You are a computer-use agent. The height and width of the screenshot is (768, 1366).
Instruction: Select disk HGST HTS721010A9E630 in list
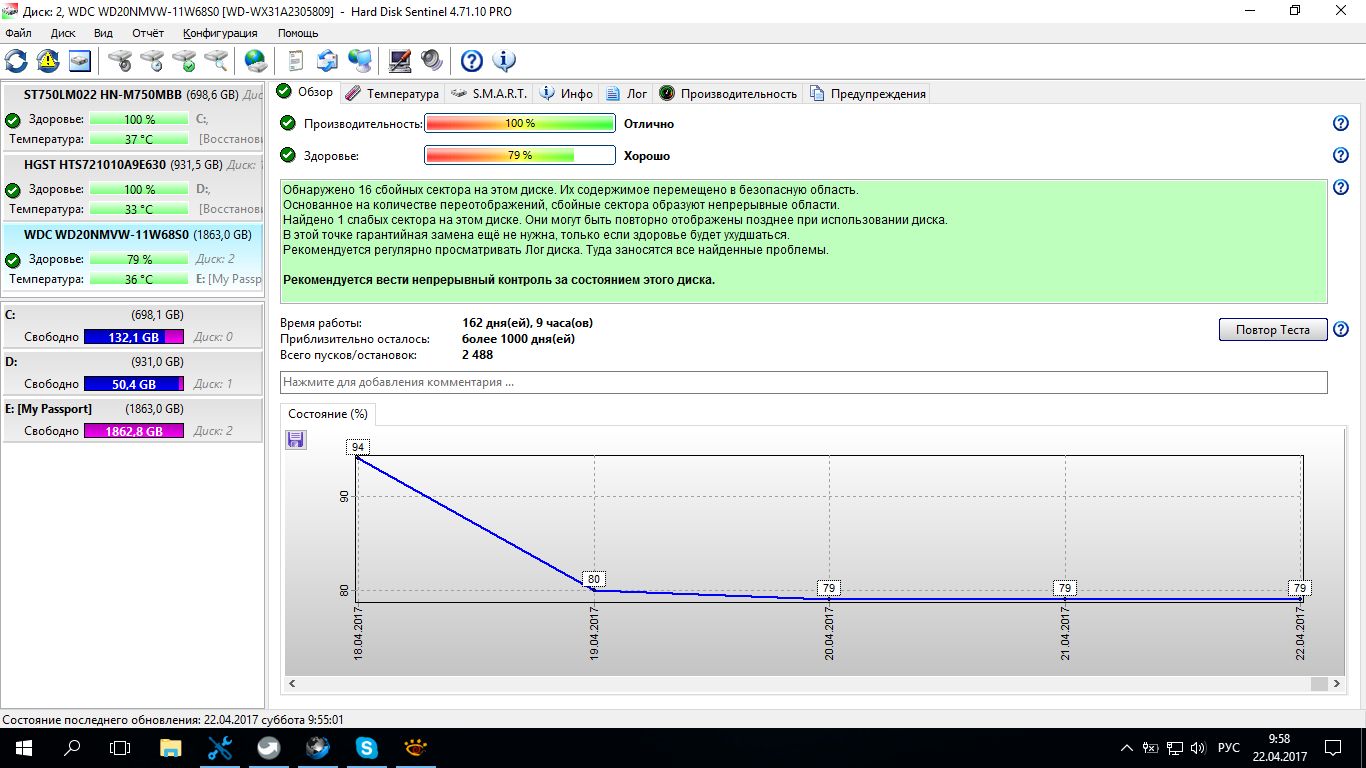(x=132, y=187)
